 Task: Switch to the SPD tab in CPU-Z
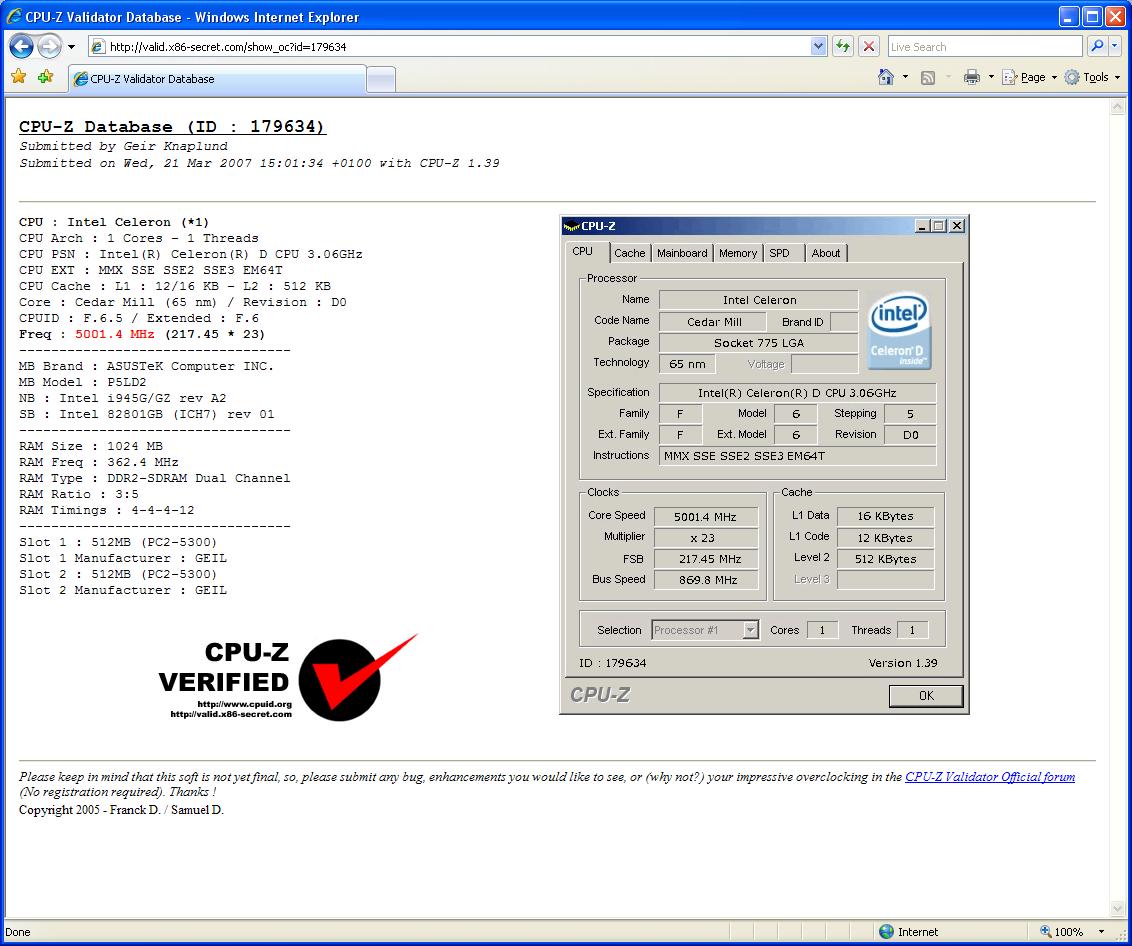pos(783,253)
